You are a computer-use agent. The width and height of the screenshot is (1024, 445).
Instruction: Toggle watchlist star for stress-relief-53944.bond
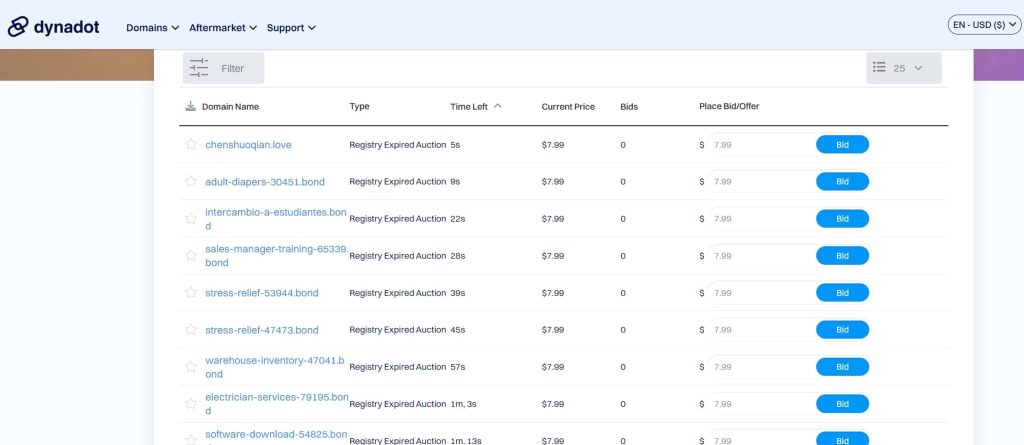point(190,292)
